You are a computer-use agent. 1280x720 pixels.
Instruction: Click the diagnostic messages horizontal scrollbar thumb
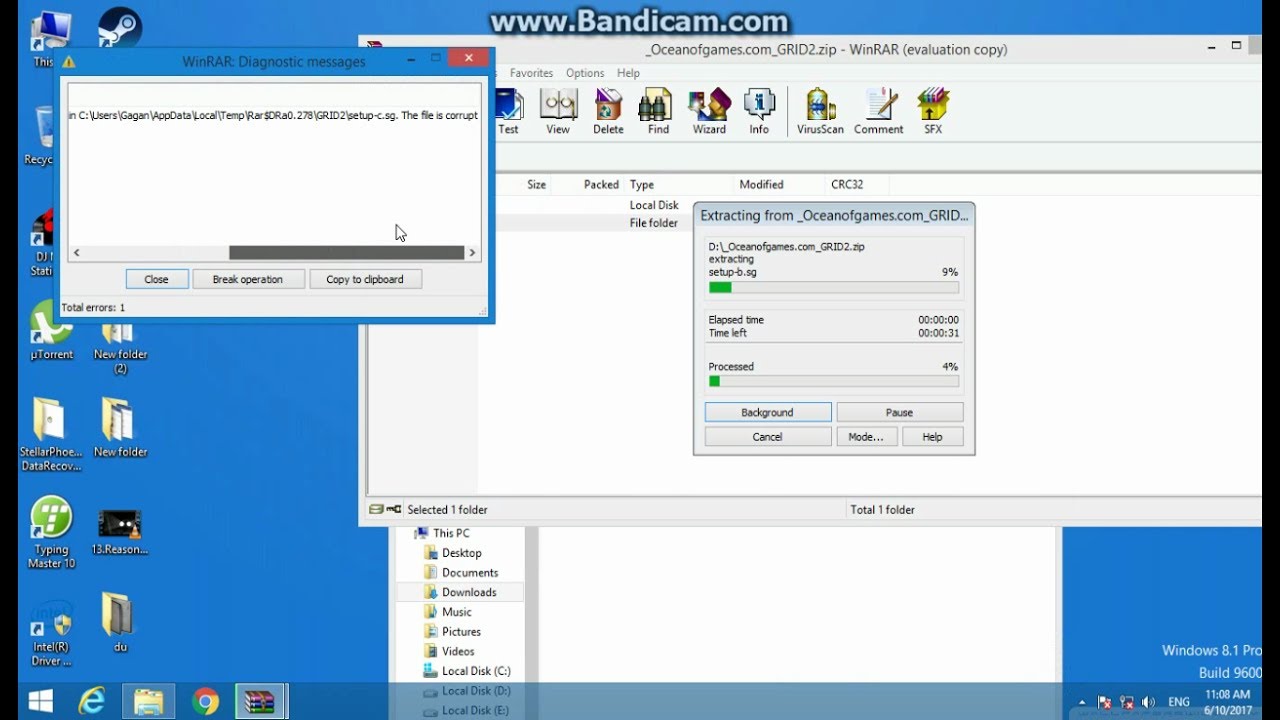347,253
